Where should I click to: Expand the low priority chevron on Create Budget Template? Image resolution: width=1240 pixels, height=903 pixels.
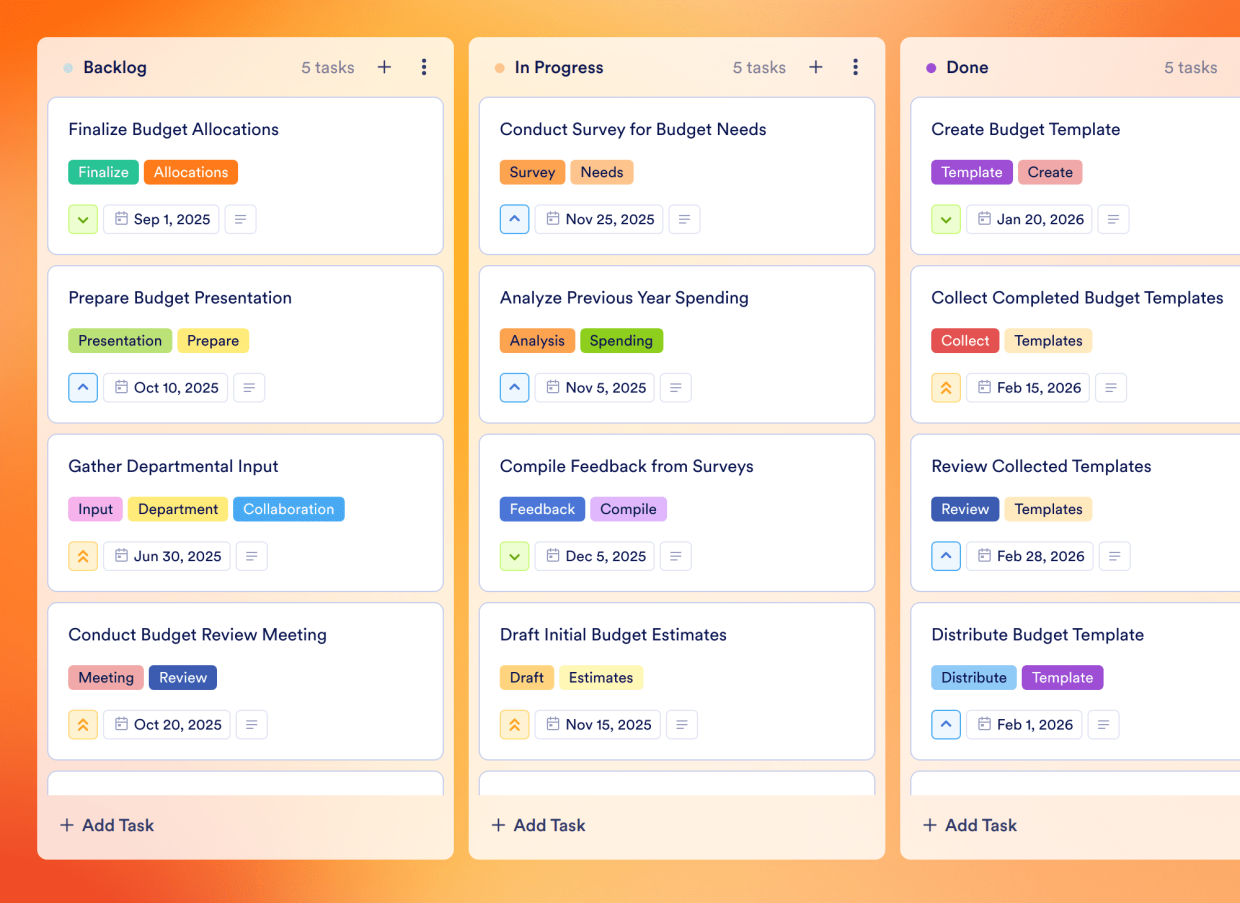(x=946, y=219)
